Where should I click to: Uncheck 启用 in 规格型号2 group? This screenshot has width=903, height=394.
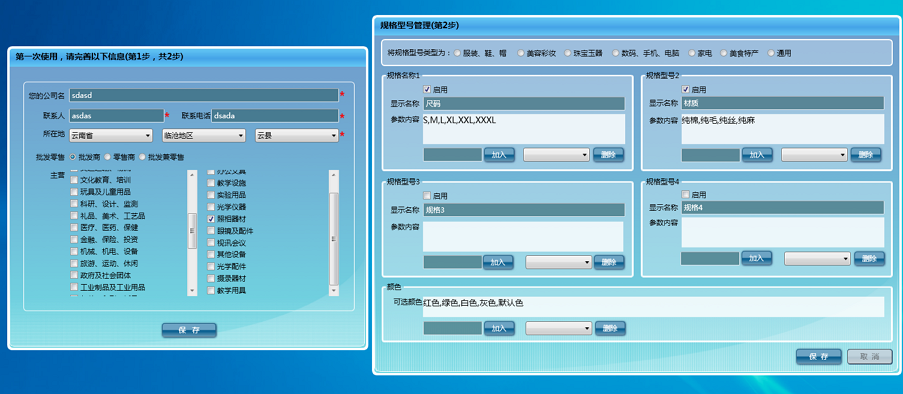[x=685, y=89]
